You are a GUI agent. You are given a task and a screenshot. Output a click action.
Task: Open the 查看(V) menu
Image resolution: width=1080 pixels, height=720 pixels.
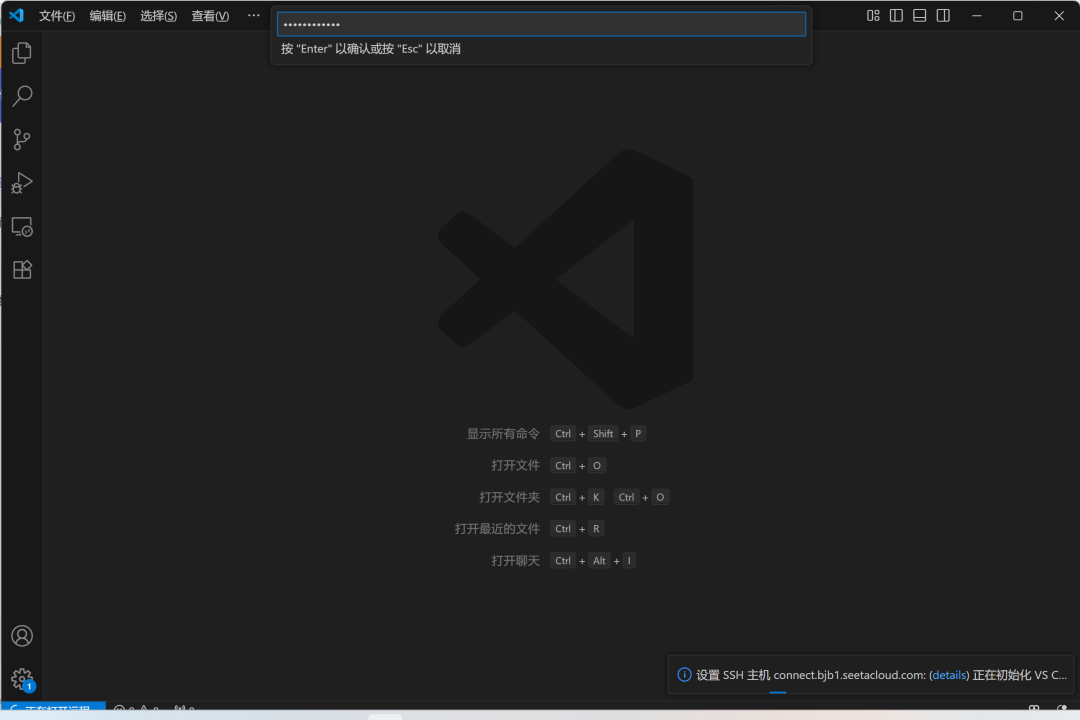210,16
